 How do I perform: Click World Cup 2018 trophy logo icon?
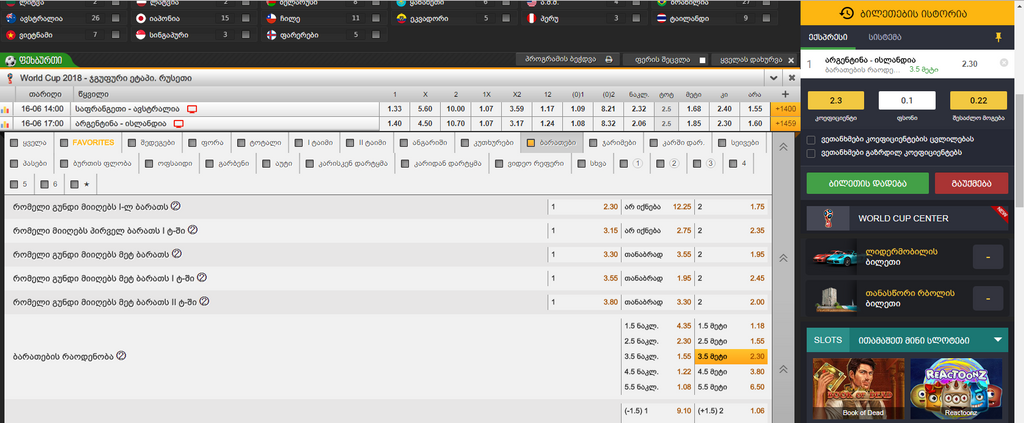pyautogui.click(x=10, y=78)
